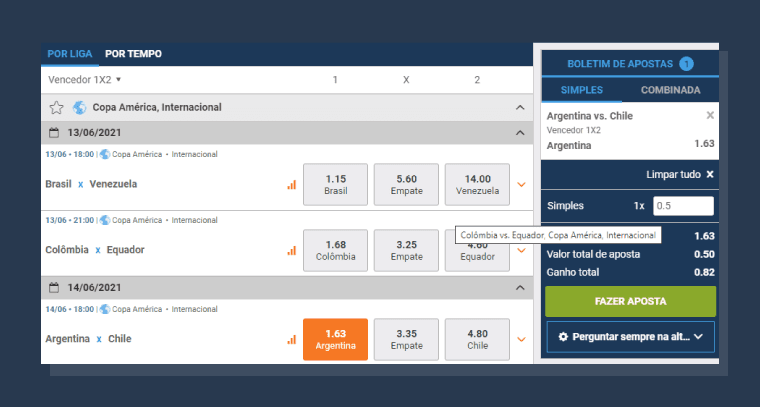
Task: Open Argentina x Chile match page
Action: 88,339
